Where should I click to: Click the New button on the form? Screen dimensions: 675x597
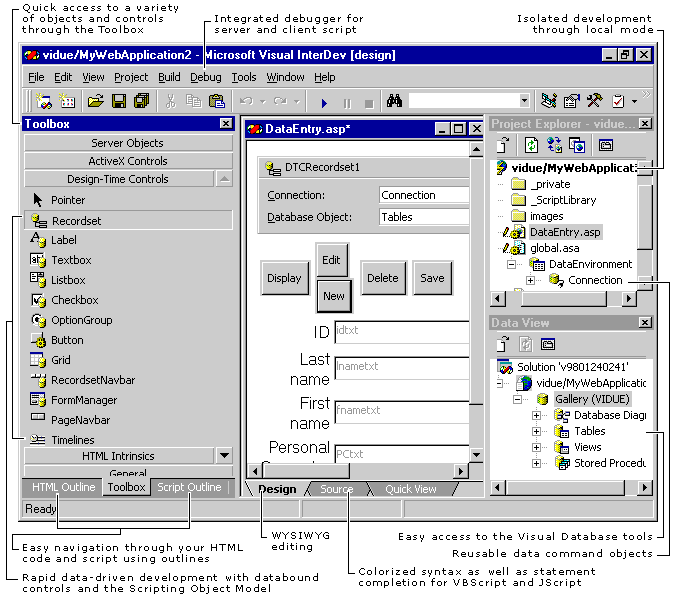pos(334,296)
